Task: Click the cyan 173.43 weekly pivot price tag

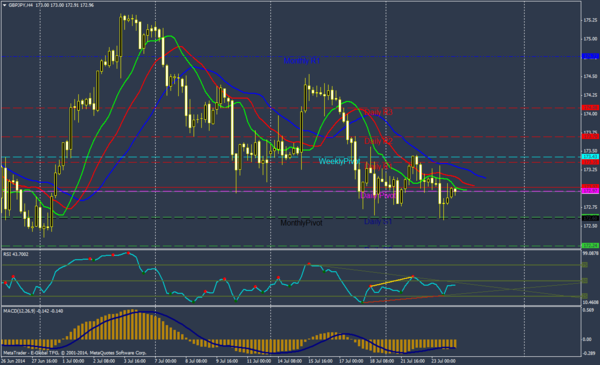Action: pos(590,157)
